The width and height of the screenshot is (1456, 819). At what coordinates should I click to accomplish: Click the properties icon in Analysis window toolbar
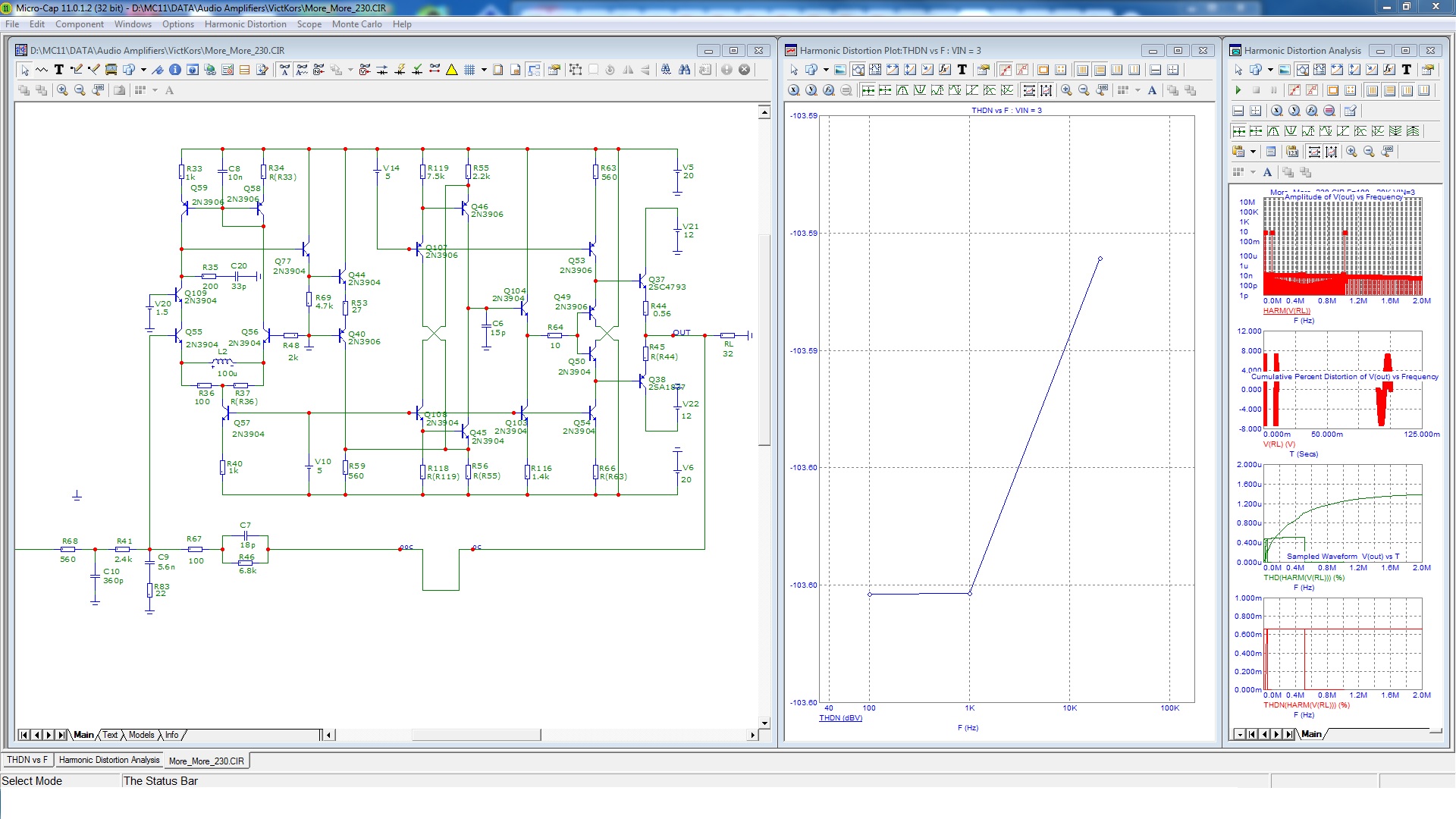(x=1428, y=70)
